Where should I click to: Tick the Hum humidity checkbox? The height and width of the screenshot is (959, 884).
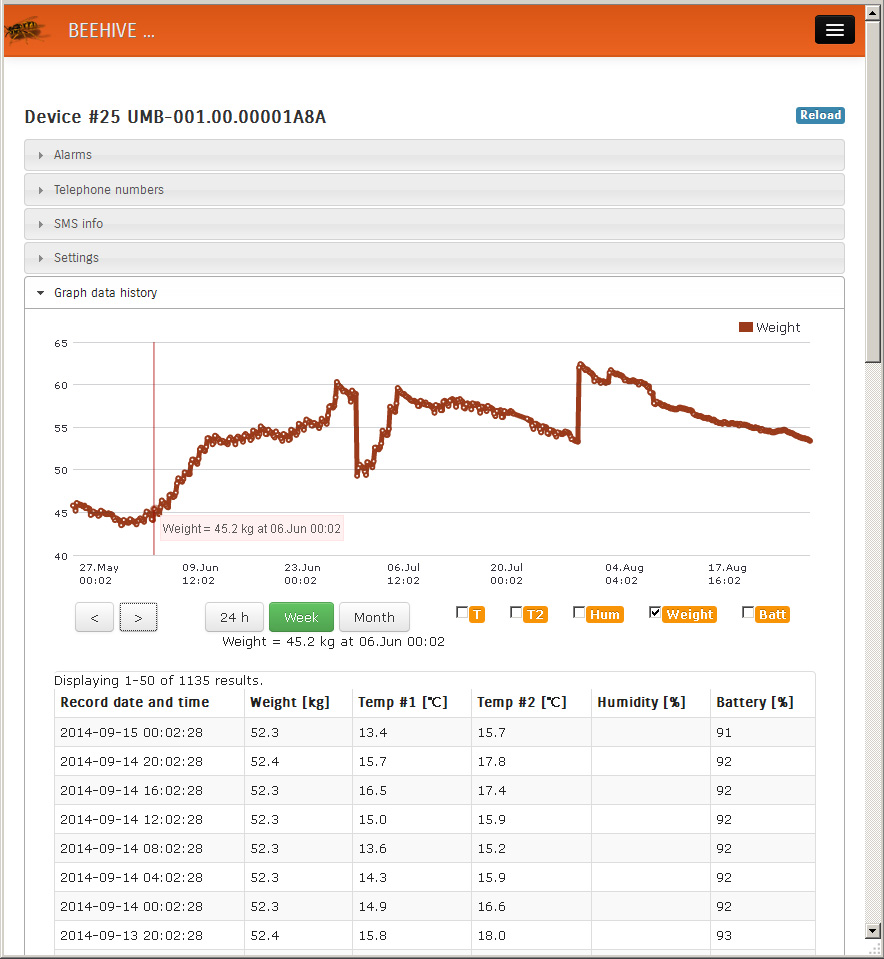579,613
